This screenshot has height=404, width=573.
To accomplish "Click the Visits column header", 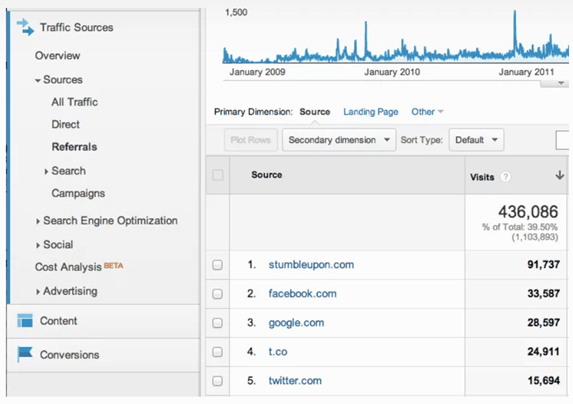I will click(482, 177).
